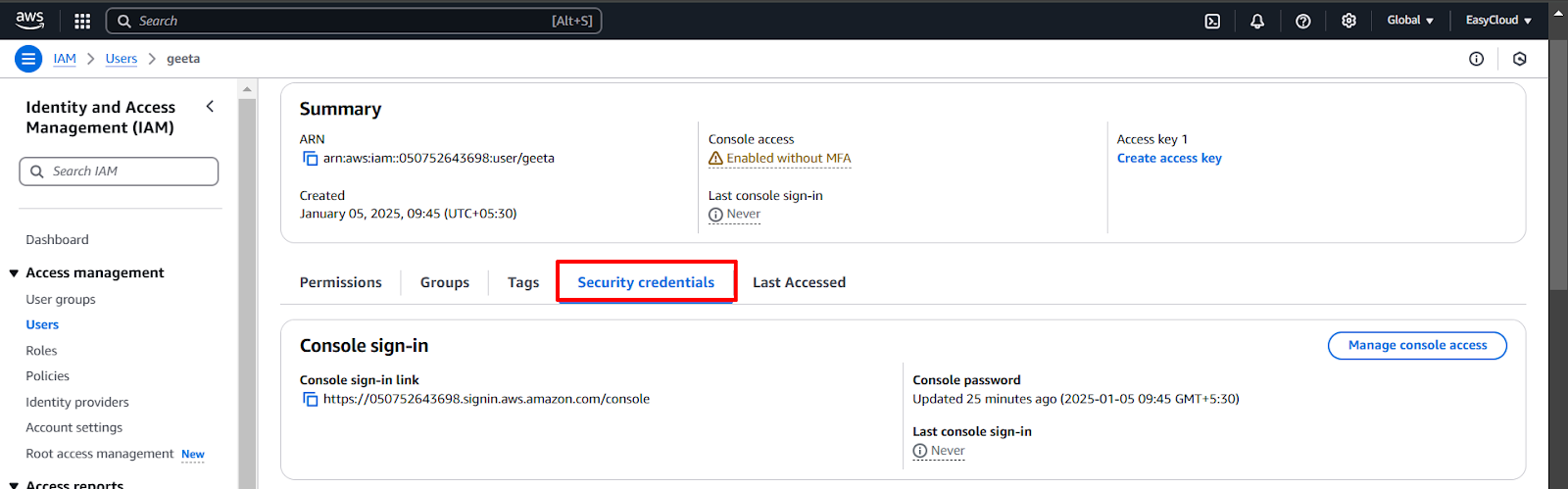1568x489 pixels.
Task: Open Account settings in the sidebar
Action: (74, 427)
